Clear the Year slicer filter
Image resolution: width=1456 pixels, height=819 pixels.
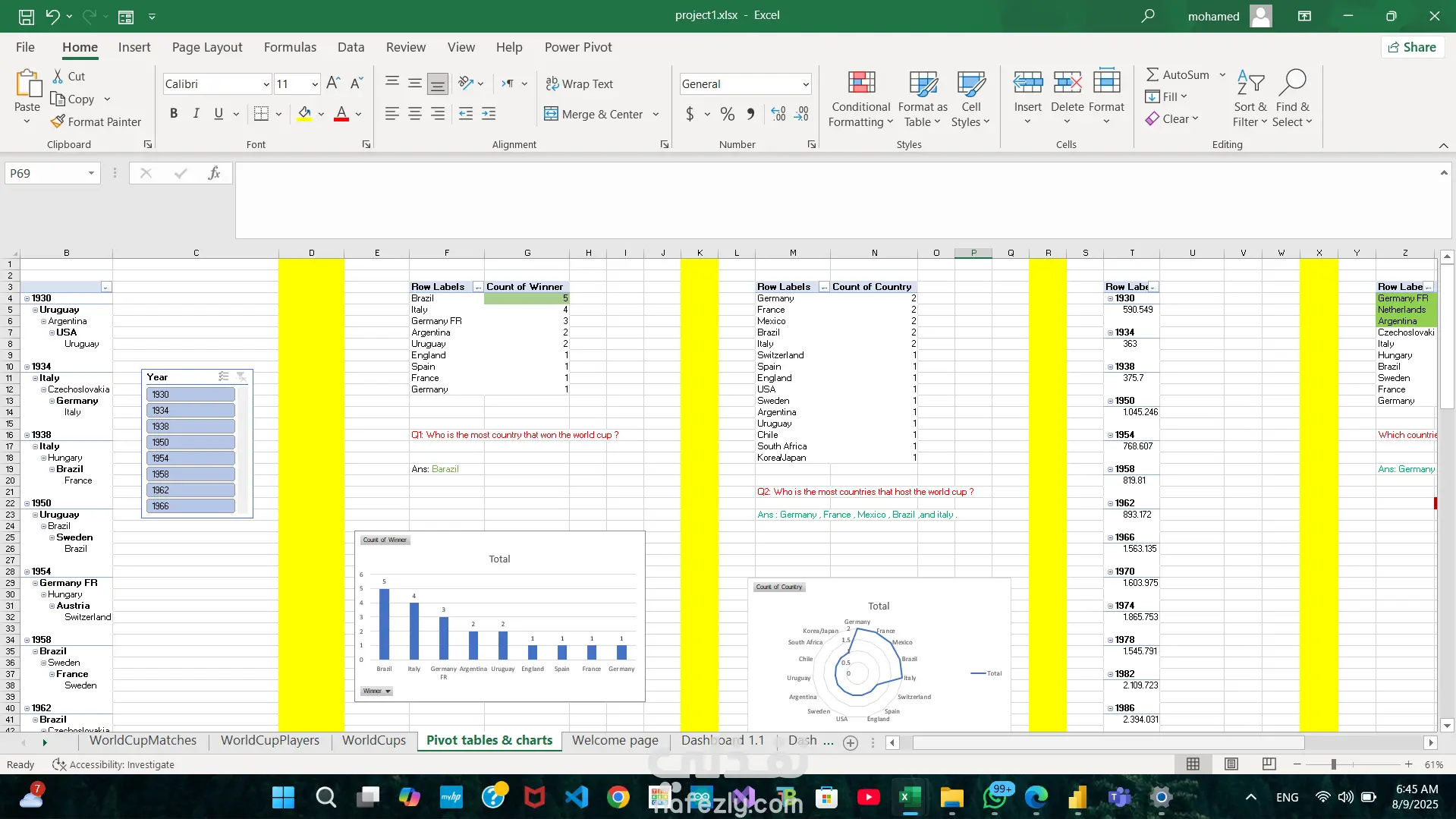pyautogui.click(x=241, y=377)
